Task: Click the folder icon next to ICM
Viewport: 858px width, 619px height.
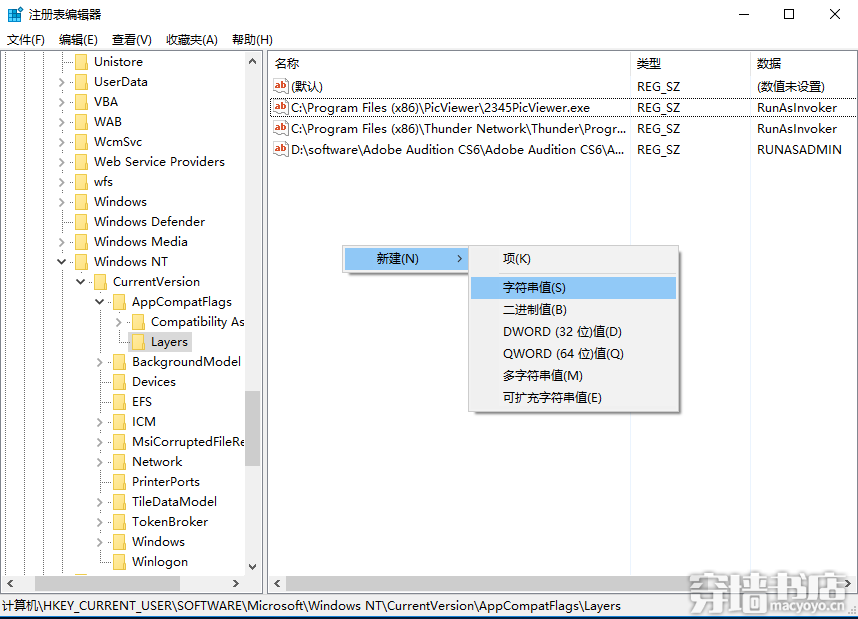Action: pyautogui.click(x=120, y=422)
